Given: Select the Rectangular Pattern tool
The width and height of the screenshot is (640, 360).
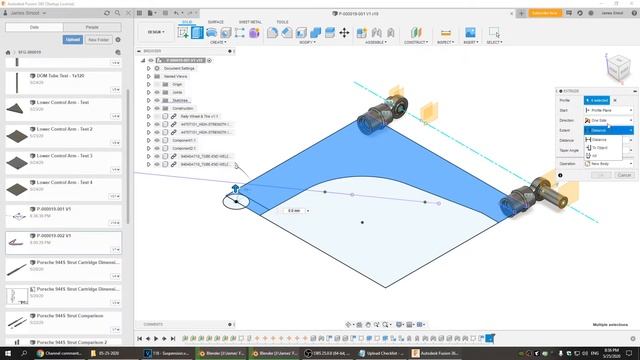Looking at the screenshot, I should pyautogui.click(x=240, y=32).
